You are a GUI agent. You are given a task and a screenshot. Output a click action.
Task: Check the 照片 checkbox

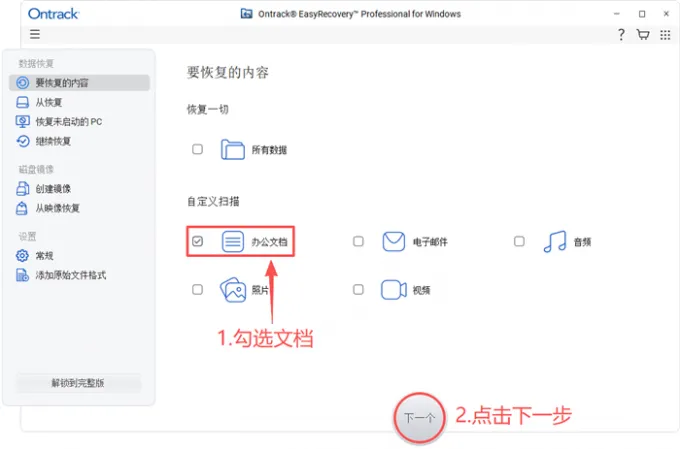point(197,289)
